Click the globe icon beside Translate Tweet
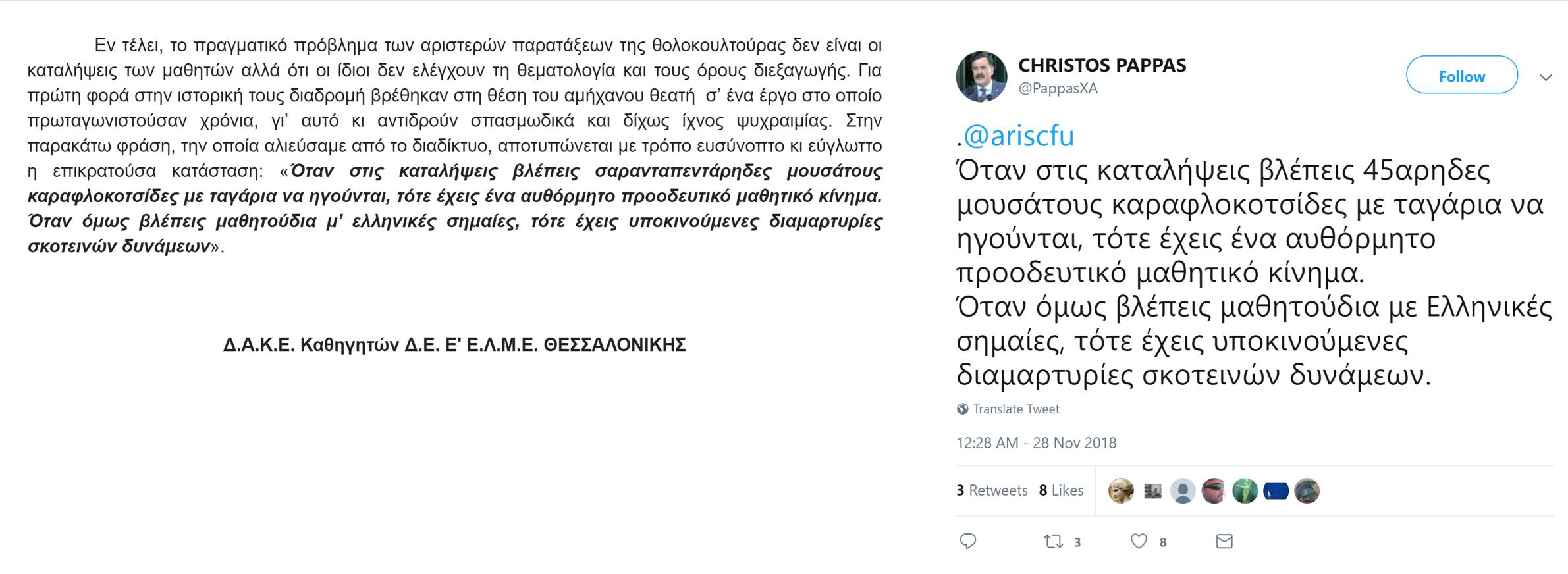 click(x=962, y=409)
